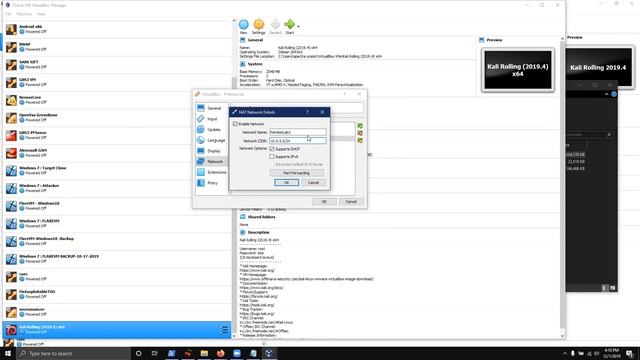Uncheck the Supports DHCP checkbox
Image resolution: width=640 pixels, height=360 pixels.
point(272,149)
